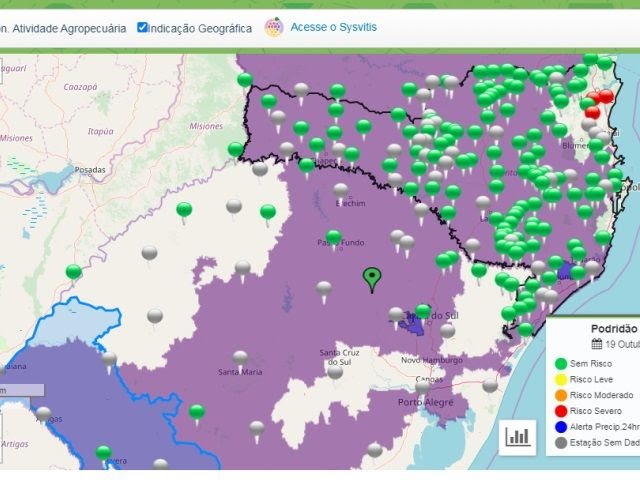Viewport: 640px width, 480px height.
Task: Select the blue Alerta Precip.24hr legend swatch
Action: pos(560,426)
